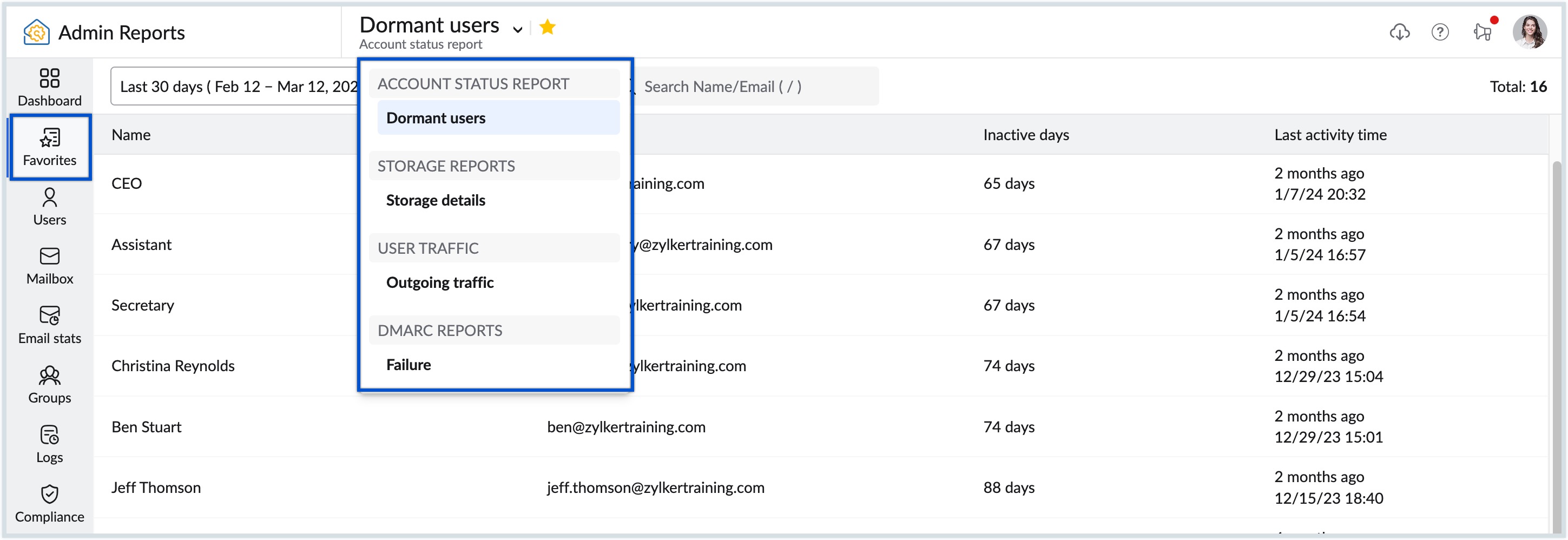
Task: Open the announcements megaphone icon
Action: pos(1482,32)
